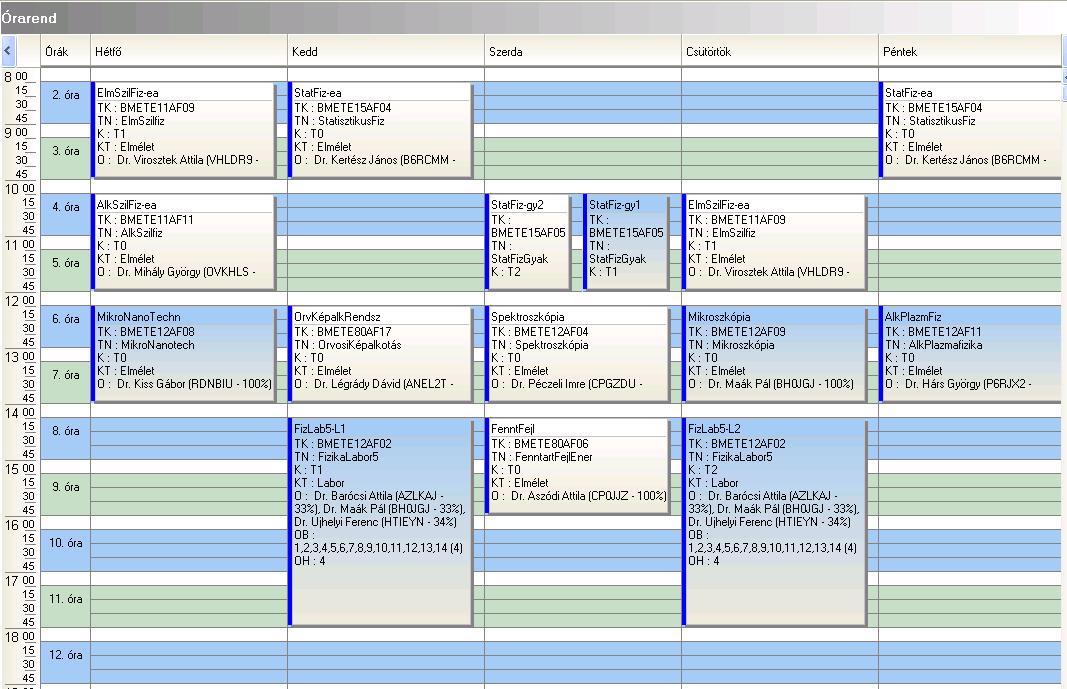Viewport: 1067px width, 689px height.
Task: Open Monday ElmSzilFiz-ea lecture block
Action: pos(184,130)
